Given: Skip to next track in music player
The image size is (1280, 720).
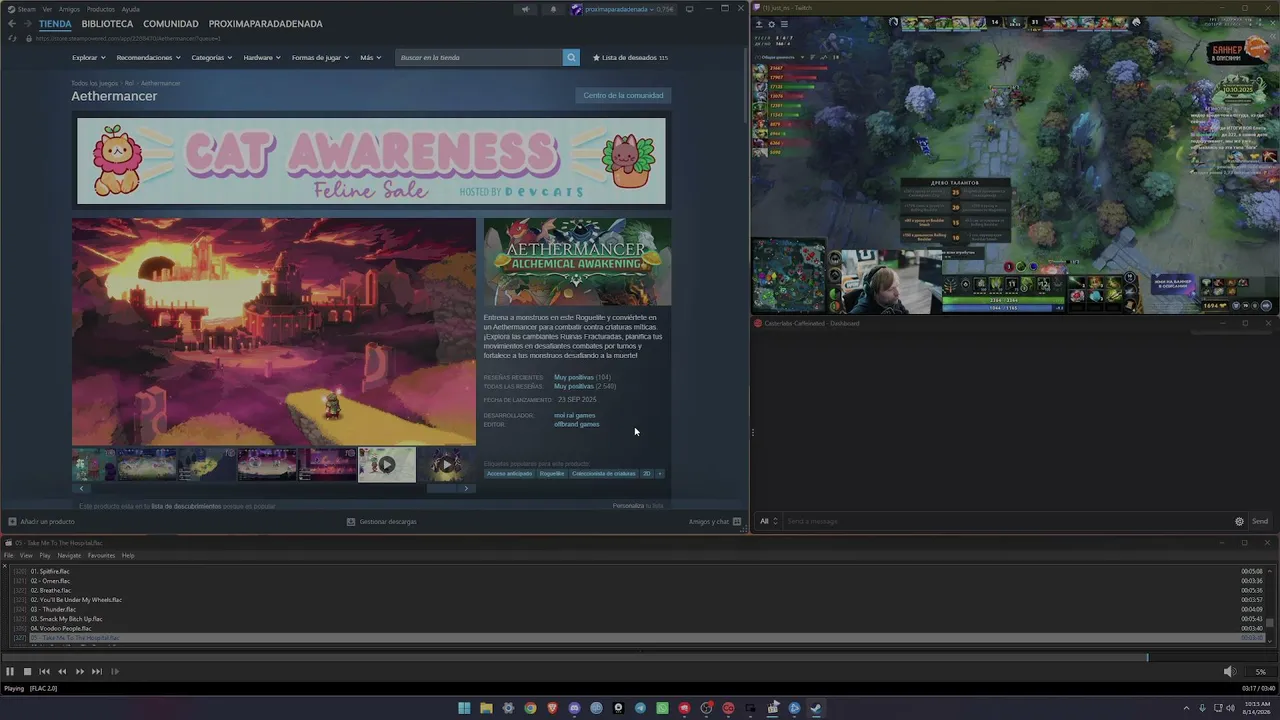Looking at the screenshot, I should pyautogui.click(x=97, y=672).
